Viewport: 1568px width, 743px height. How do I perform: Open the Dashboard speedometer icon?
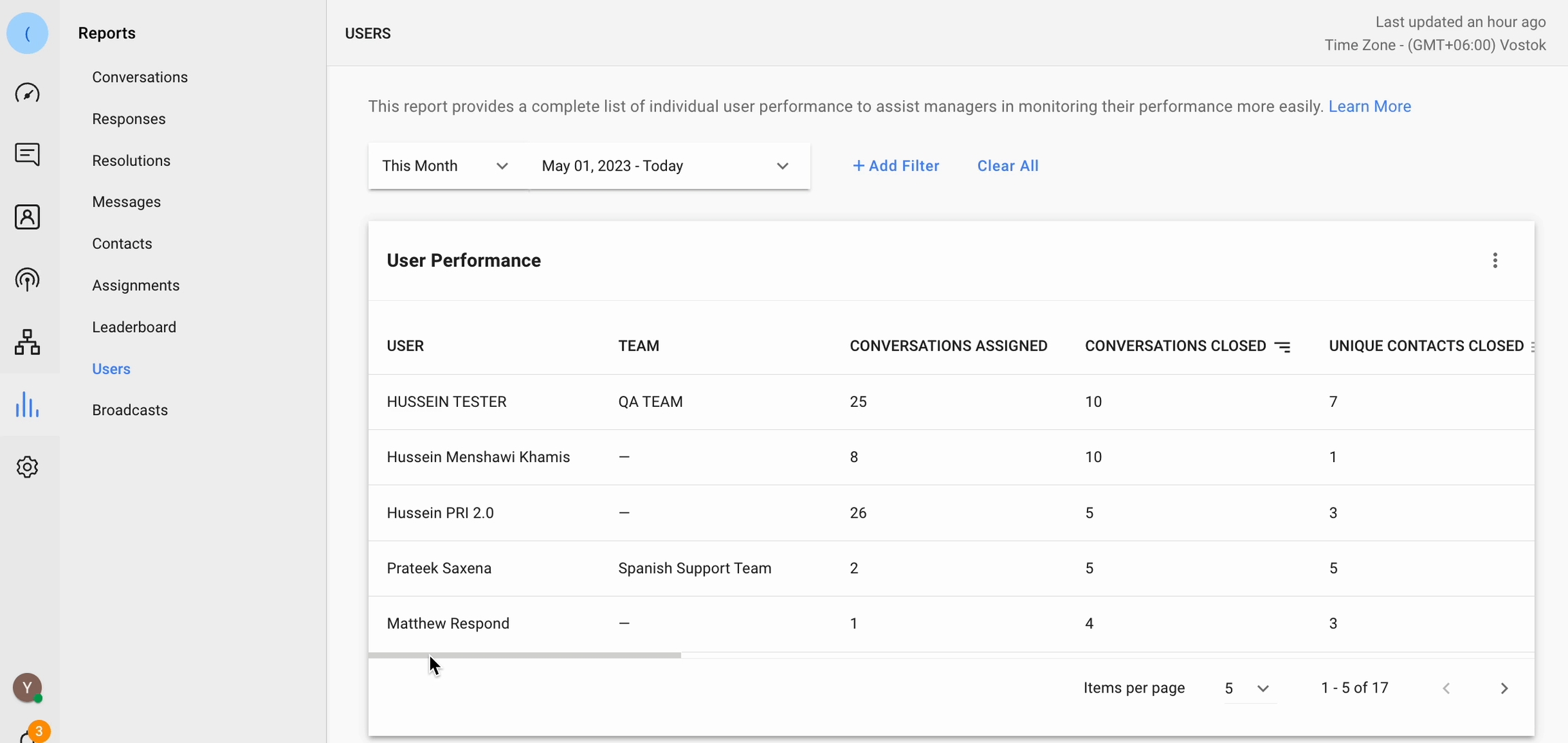(27, 93)
